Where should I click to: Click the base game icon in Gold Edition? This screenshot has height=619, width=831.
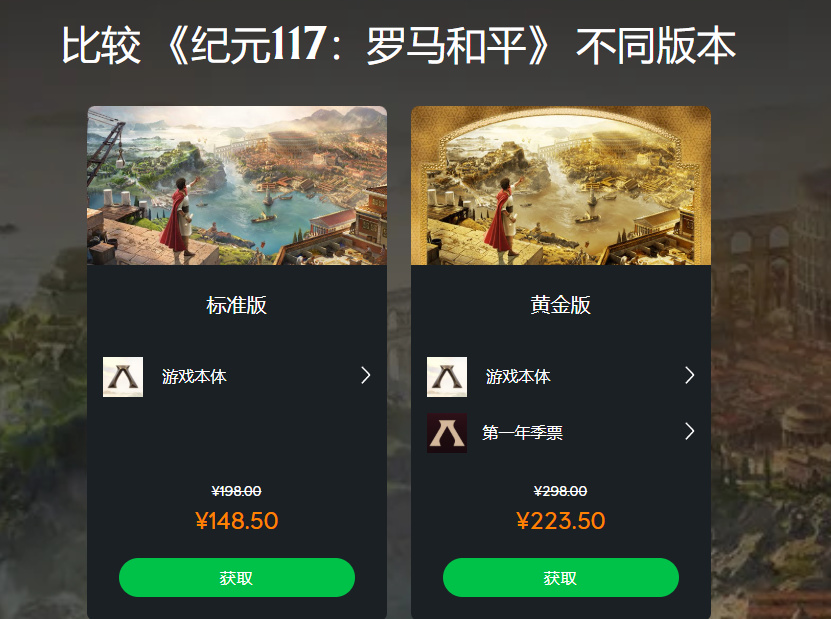click(447, 377)
